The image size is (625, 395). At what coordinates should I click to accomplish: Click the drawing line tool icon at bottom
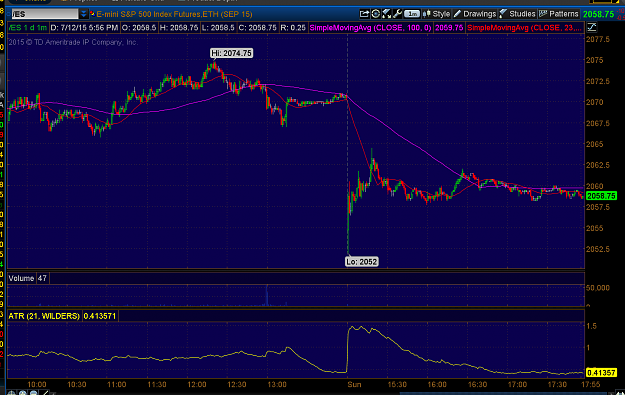pos(45,393)
